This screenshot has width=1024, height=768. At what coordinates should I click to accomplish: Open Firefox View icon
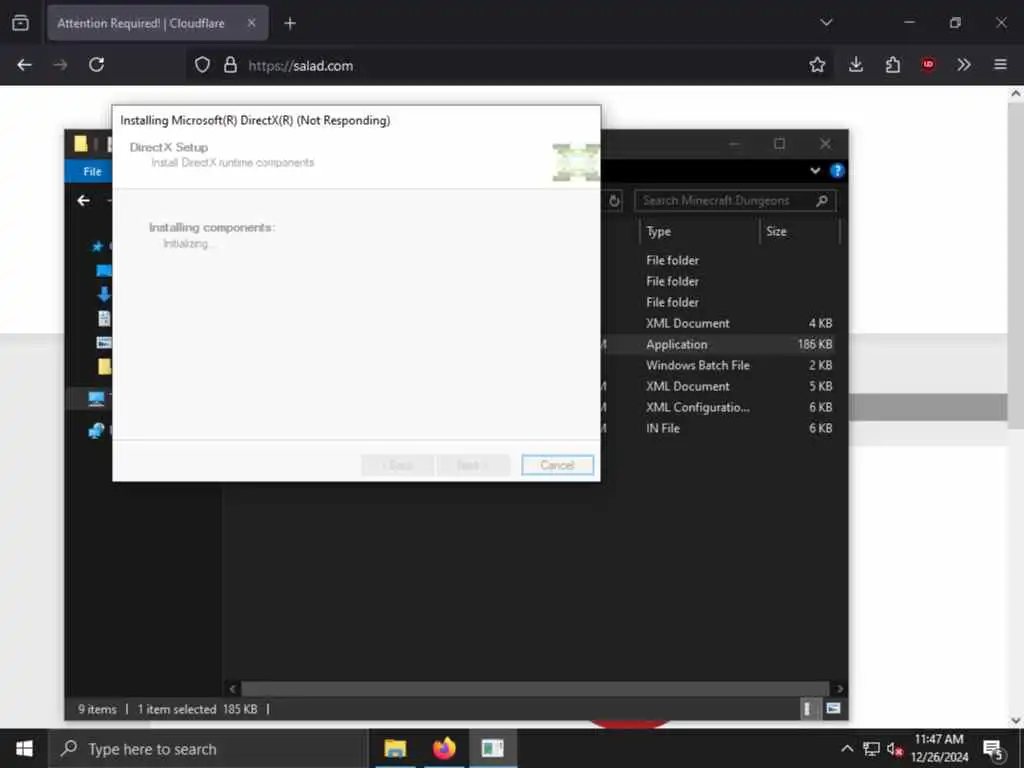point(20,23)
